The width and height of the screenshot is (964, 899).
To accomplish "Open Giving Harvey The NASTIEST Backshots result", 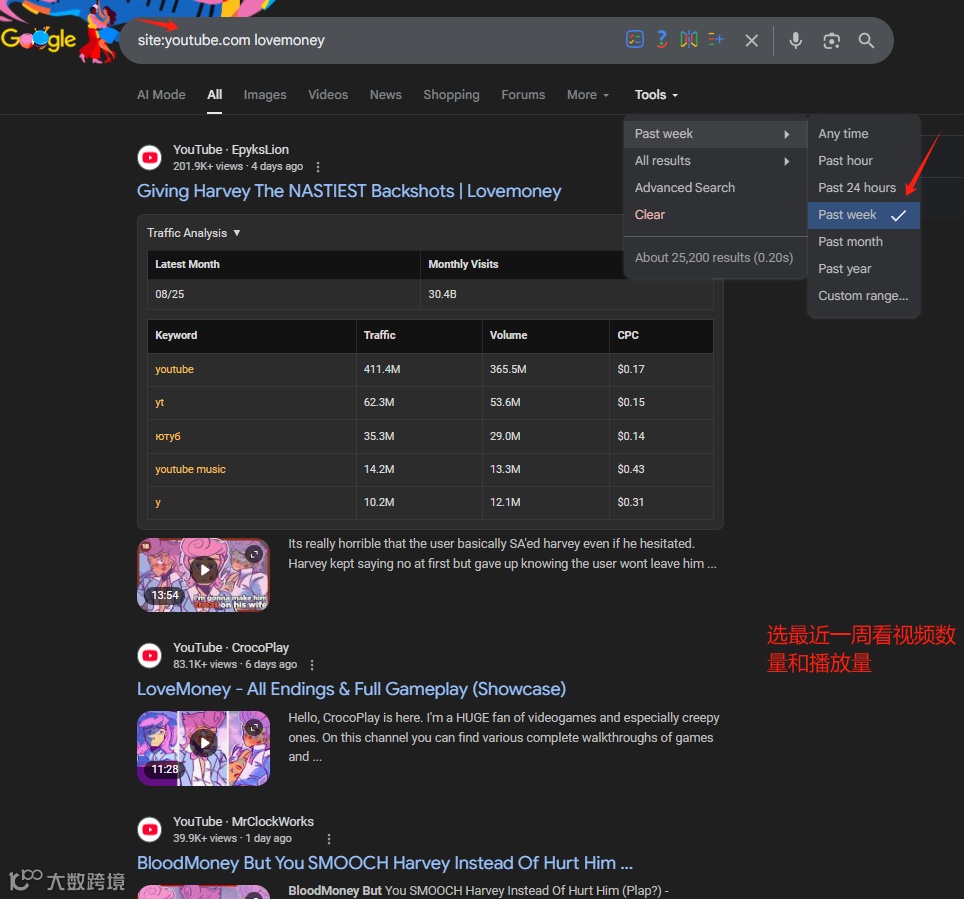I will point(349,191).
